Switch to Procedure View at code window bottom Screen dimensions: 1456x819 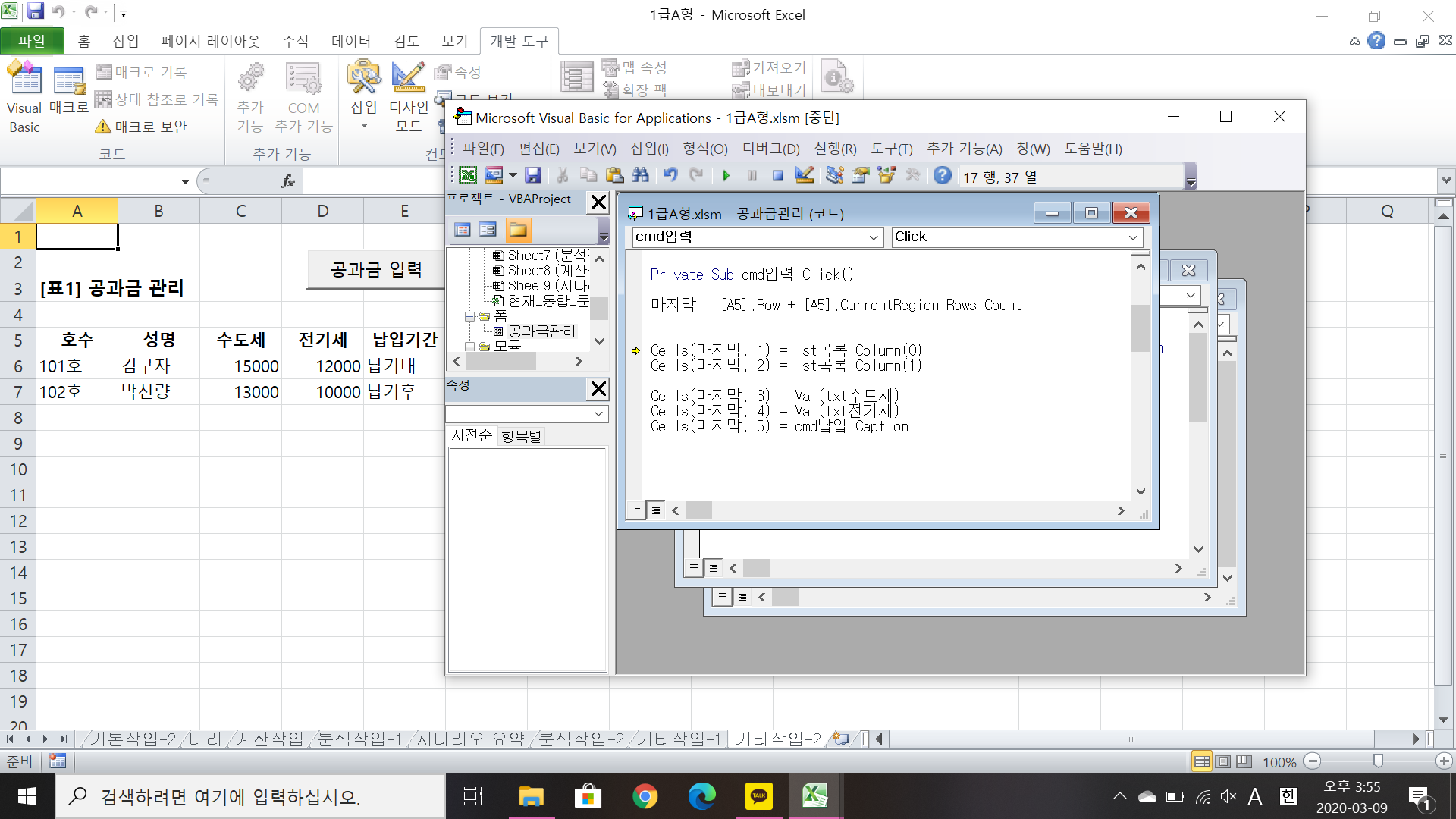point(636,510)
